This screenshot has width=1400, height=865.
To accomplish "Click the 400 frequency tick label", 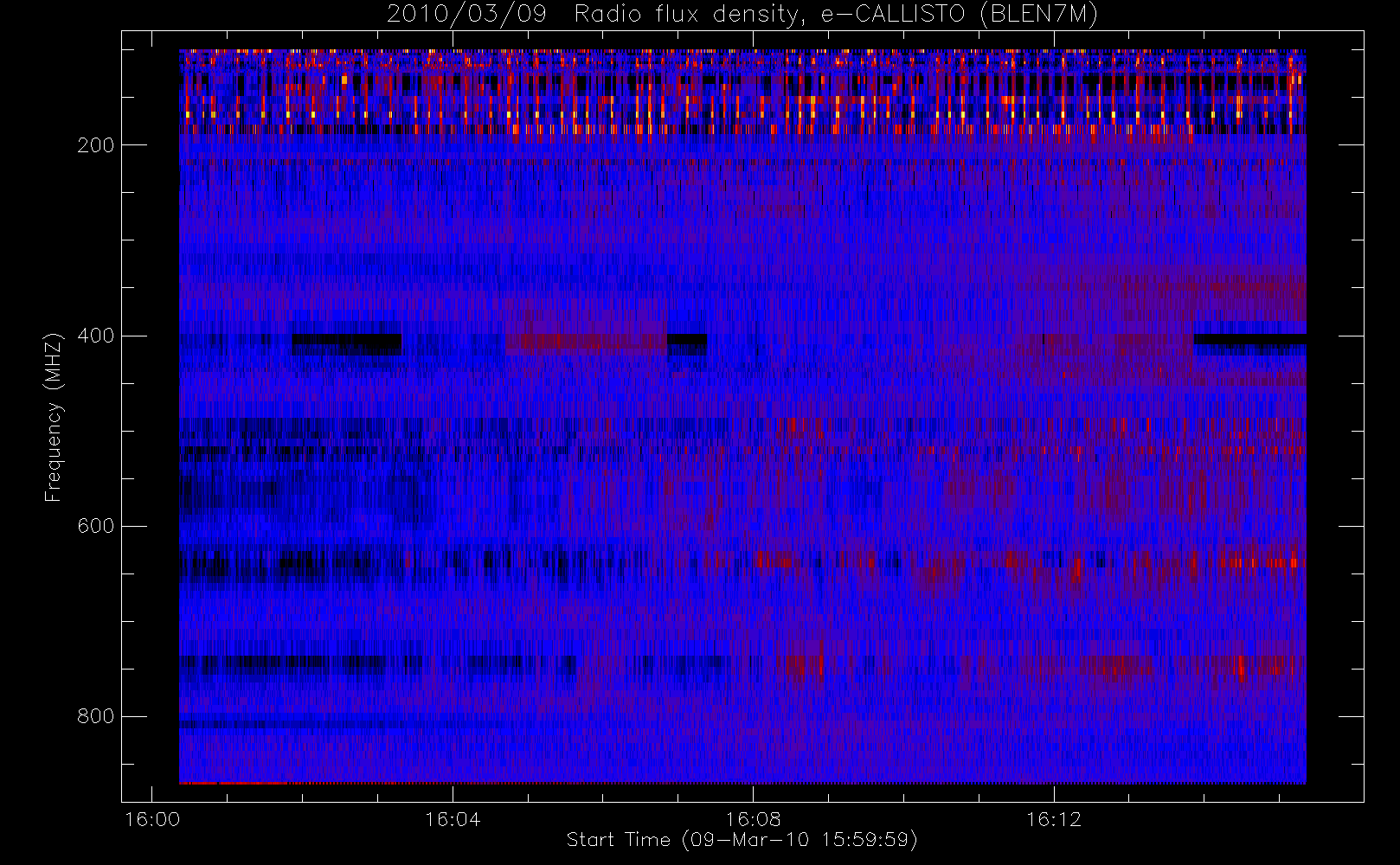I will 95,336.
